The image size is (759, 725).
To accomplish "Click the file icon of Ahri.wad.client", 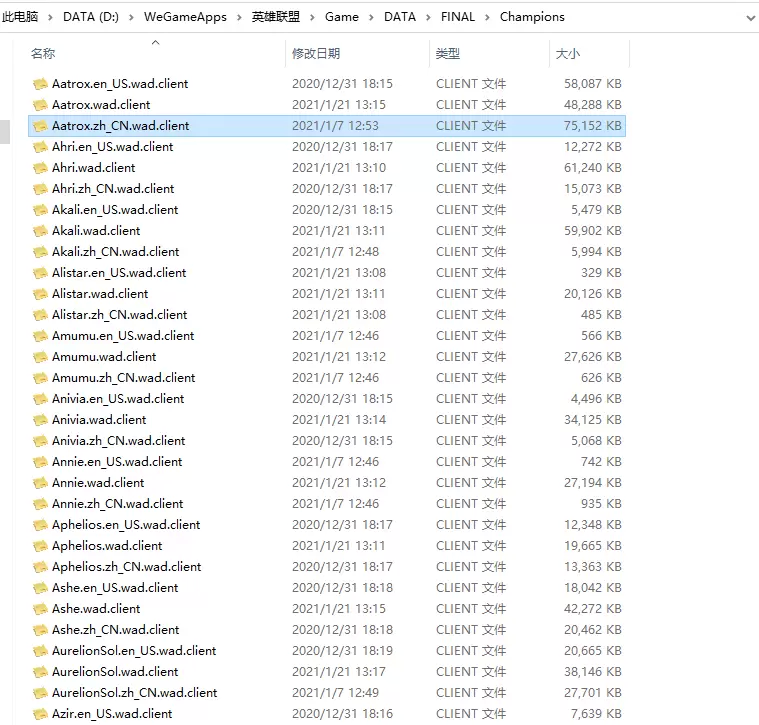I will coord(40,168).
